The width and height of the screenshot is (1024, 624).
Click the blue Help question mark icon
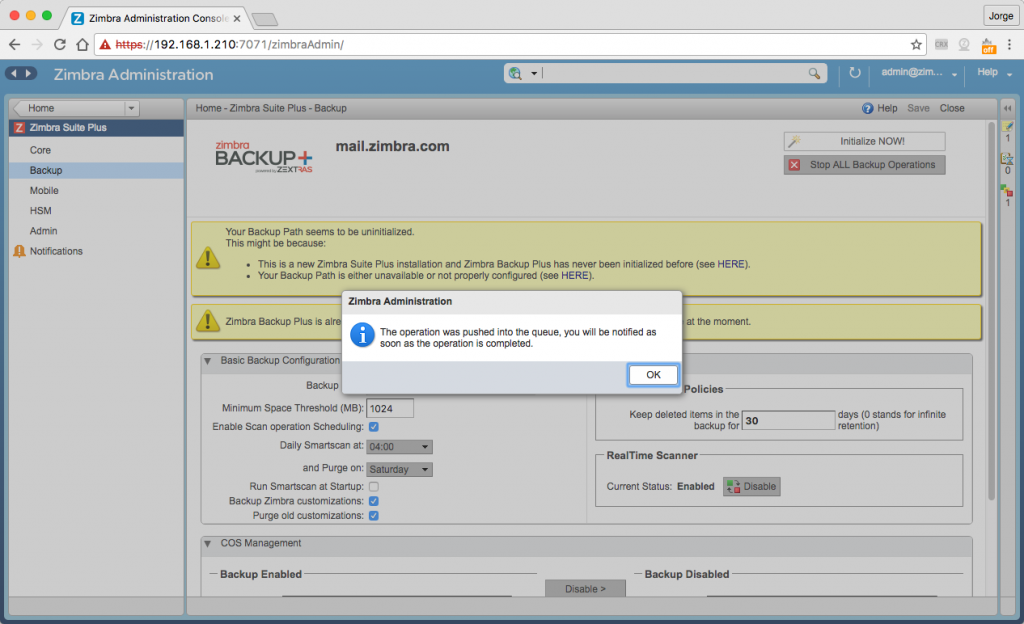point(867,108)
